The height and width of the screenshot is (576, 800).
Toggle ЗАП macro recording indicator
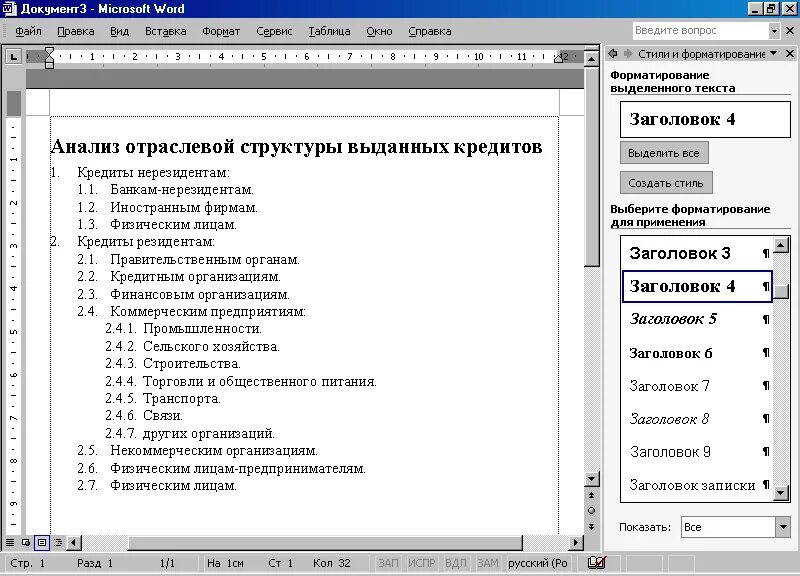(x=388, y=563)
